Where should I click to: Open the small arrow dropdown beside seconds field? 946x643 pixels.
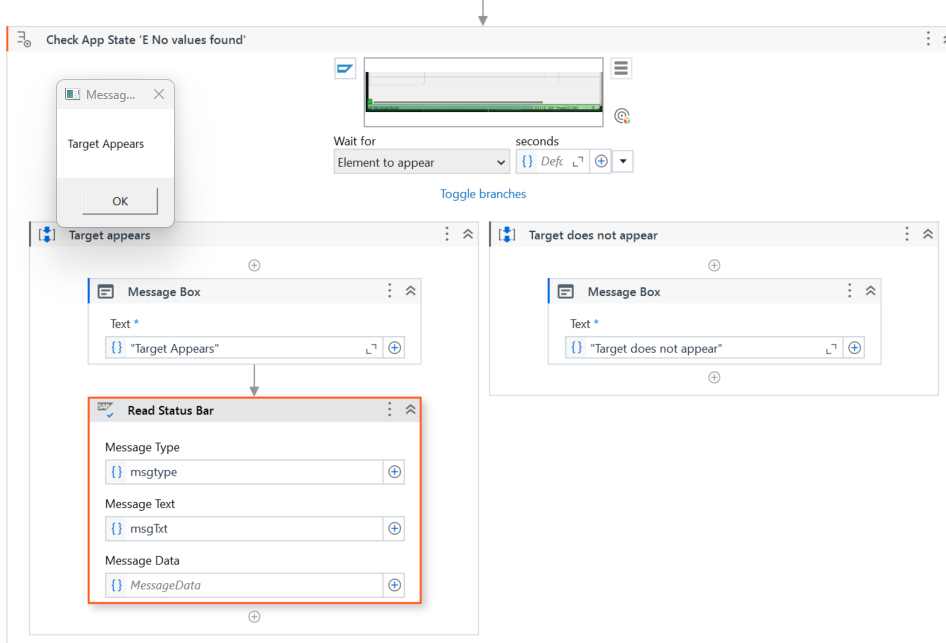pyautogui.click(x=623, y=161)
